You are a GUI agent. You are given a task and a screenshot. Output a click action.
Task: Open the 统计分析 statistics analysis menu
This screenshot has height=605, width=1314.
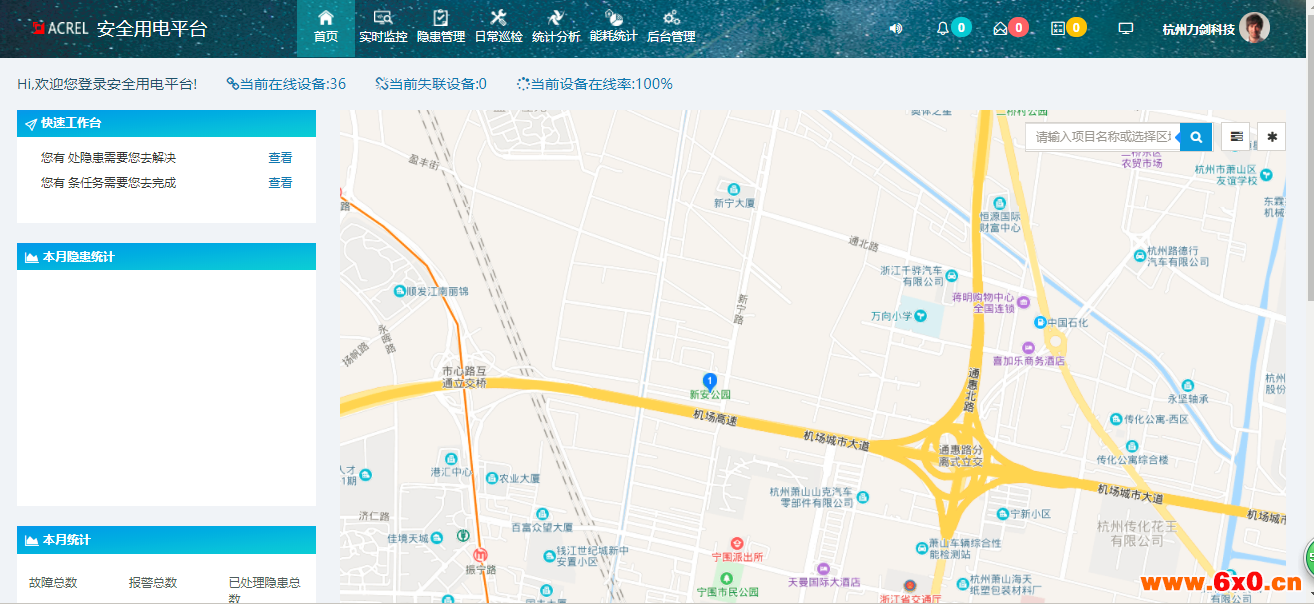(556, 28)
